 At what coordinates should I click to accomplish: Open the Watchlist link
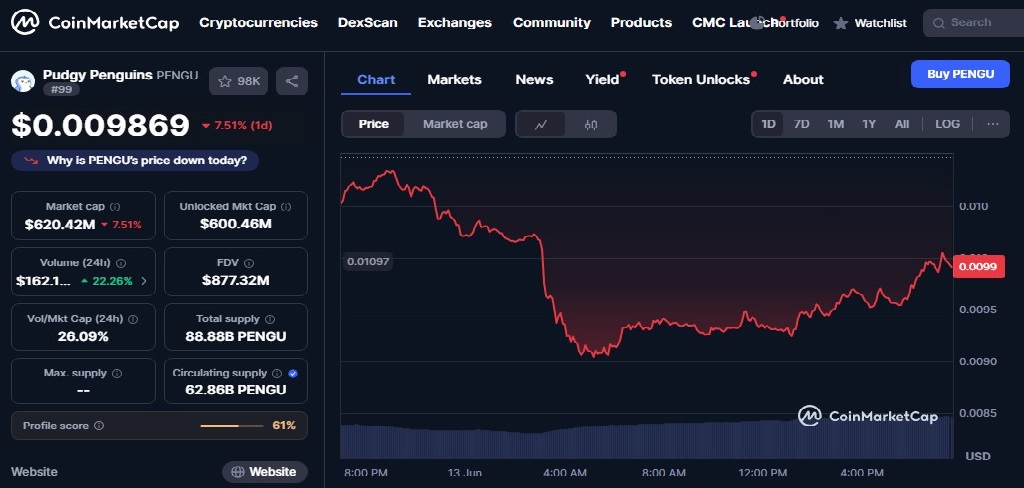click(880, 24)
